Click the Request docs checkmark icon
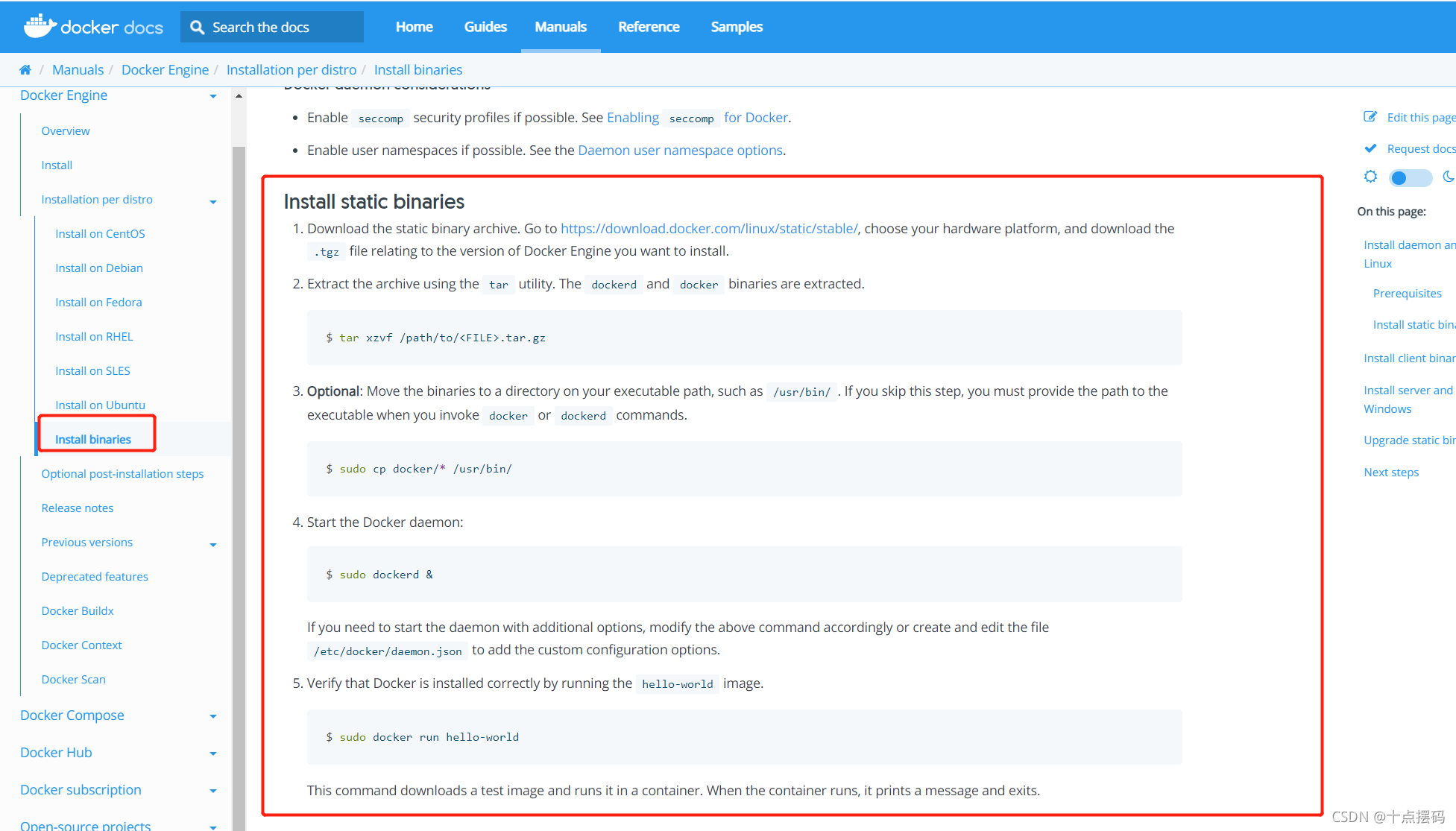 (1370, 148)
